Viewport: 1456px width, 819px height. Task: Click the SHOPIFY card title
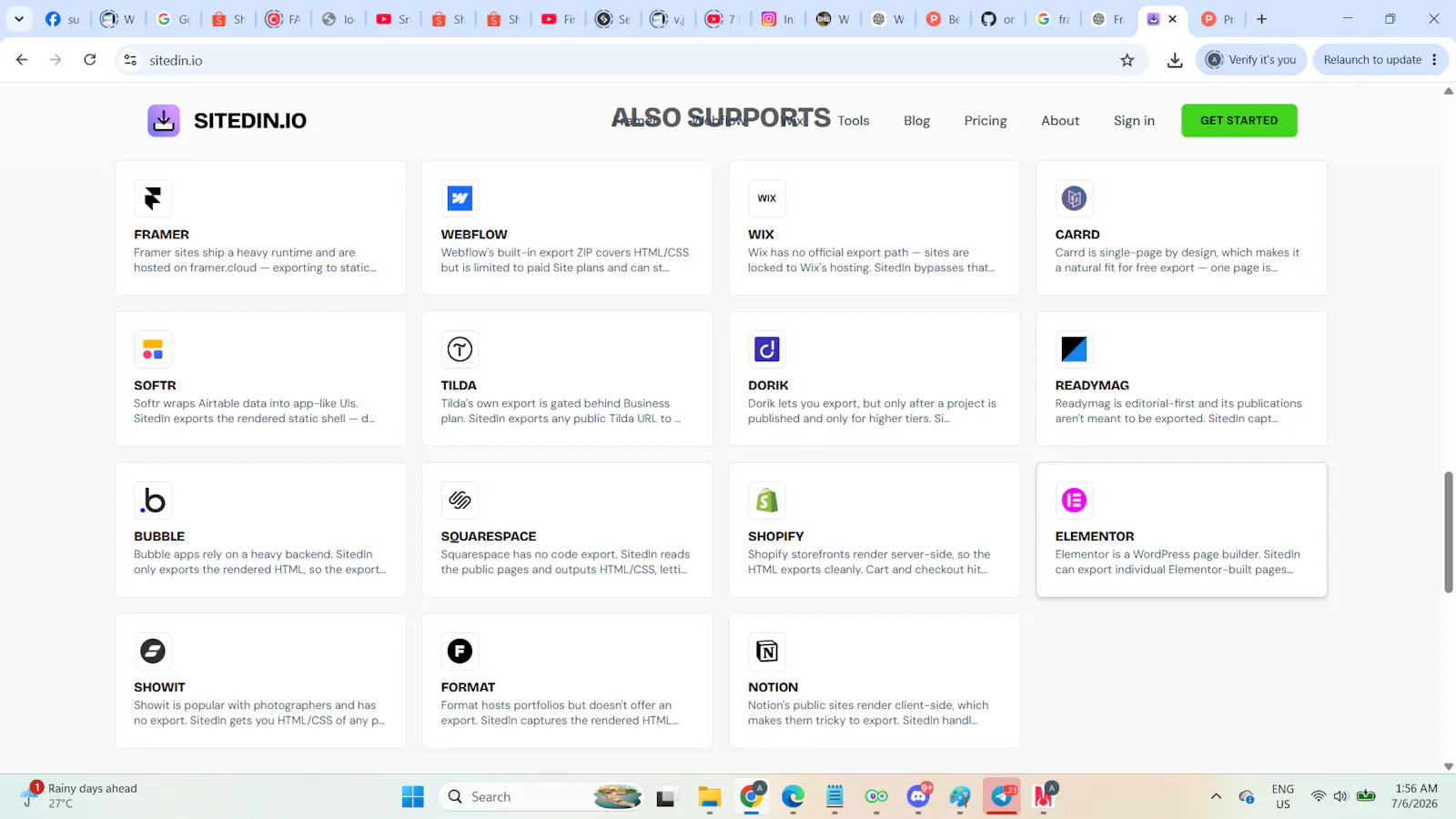tap(776, 537)
